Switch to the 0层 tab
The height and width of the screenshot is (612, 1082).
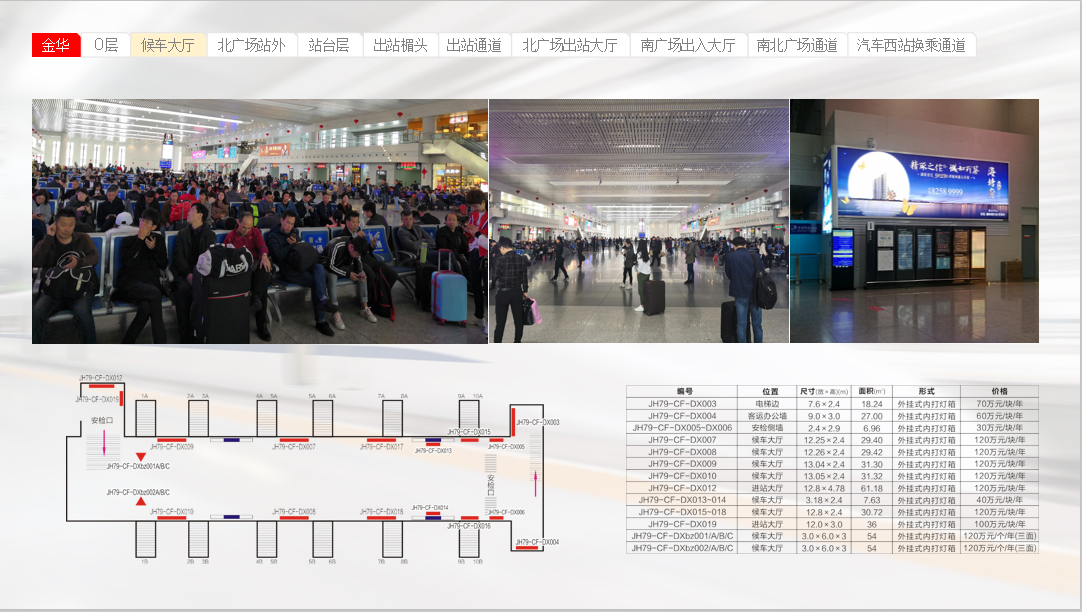[106, 46]
